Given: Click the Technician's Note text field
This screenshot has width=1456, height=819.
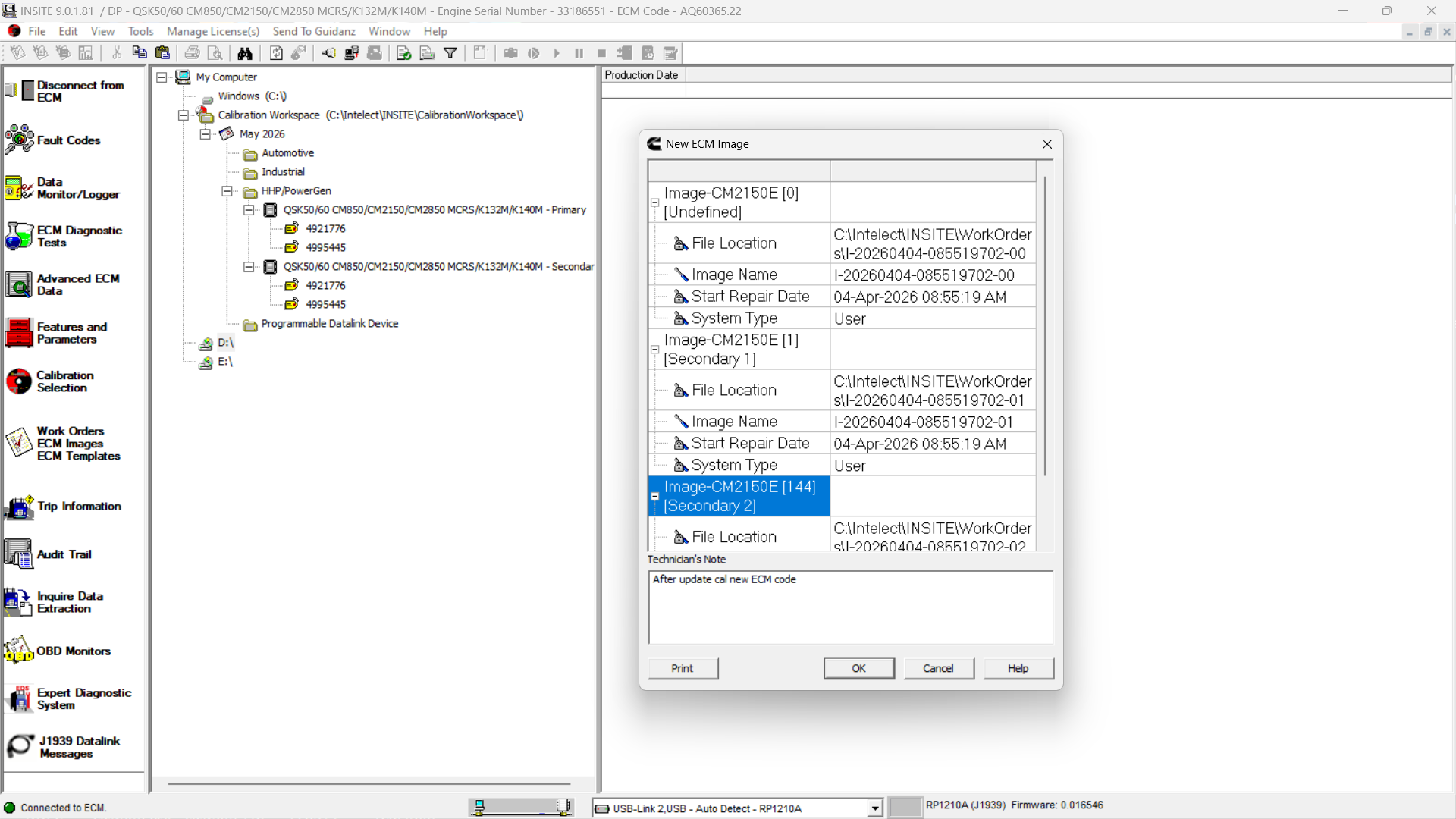Looking at the screenshot, I should pyautogui.click(x=850, y=607).
